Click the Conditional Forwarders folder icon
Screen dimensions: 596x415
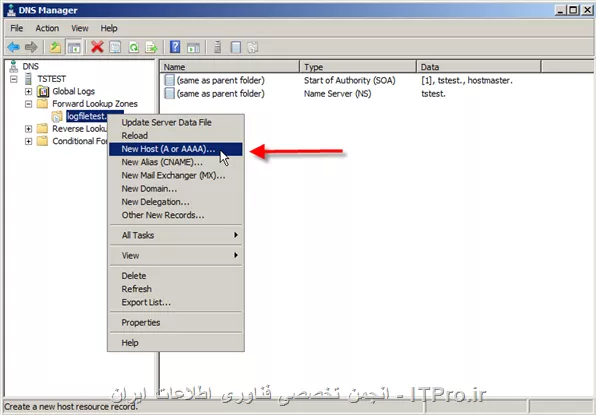tap(43, 141)
